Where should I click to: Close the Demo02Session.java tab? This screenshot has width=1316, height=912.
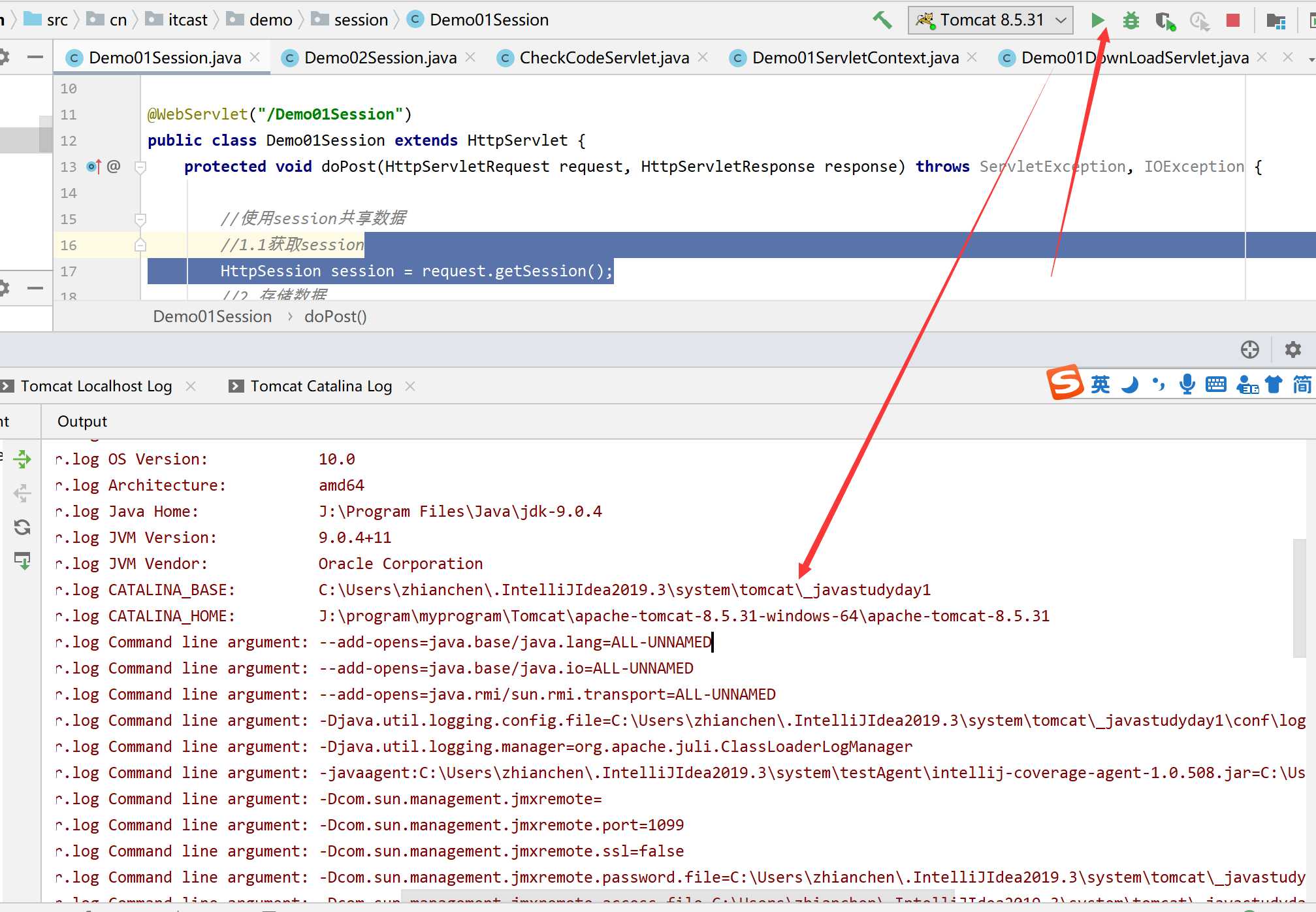coord(470,57)
